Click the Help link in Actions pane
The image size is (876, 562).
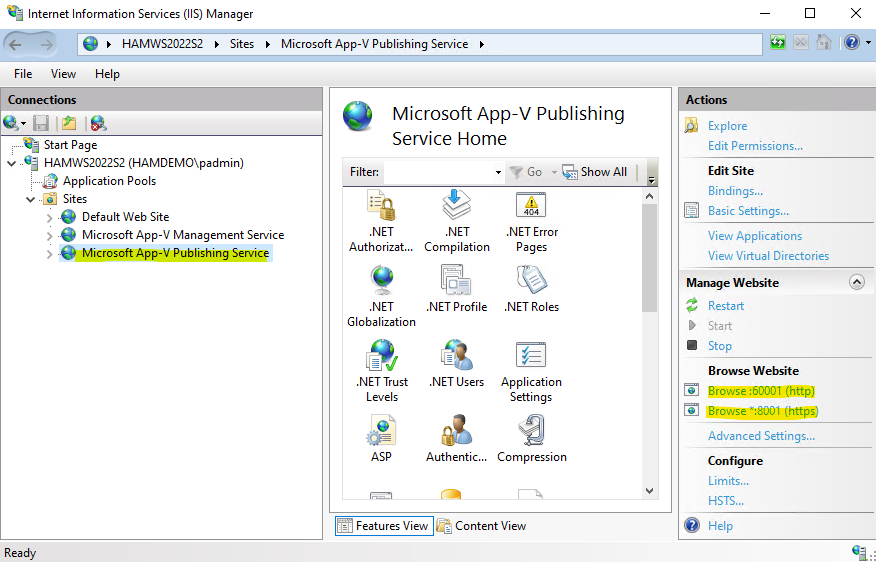click(720, 526)
